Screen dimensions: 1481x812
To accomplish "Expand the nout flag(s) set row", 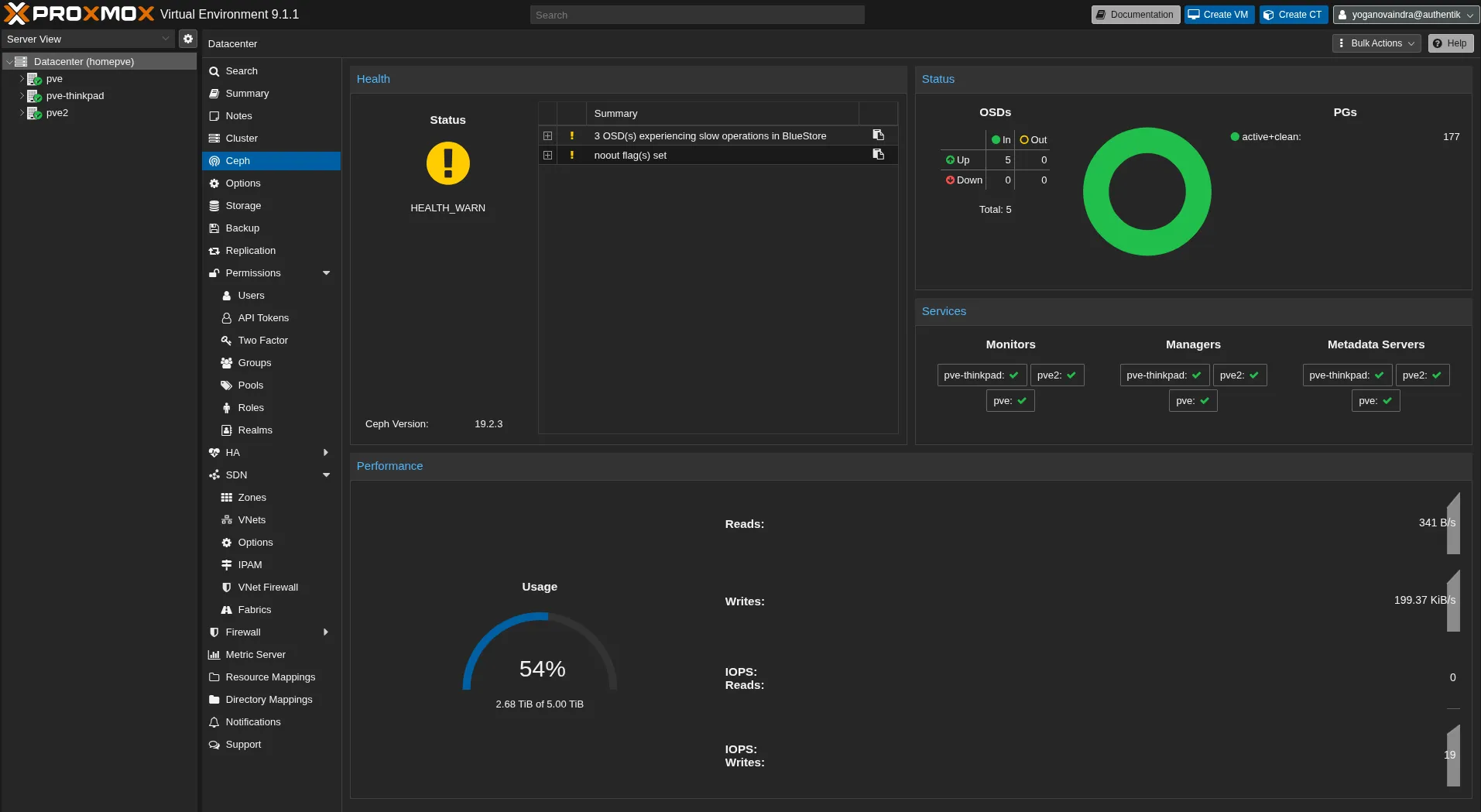I will pyautogui.click(x=547, y=155).
